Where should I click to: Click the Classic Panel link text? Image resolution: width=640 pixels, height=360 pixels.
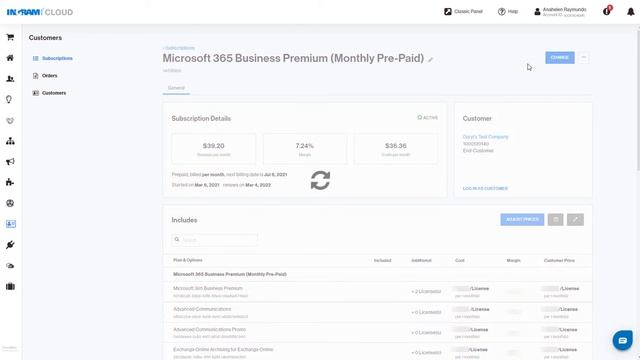(468, 11)
